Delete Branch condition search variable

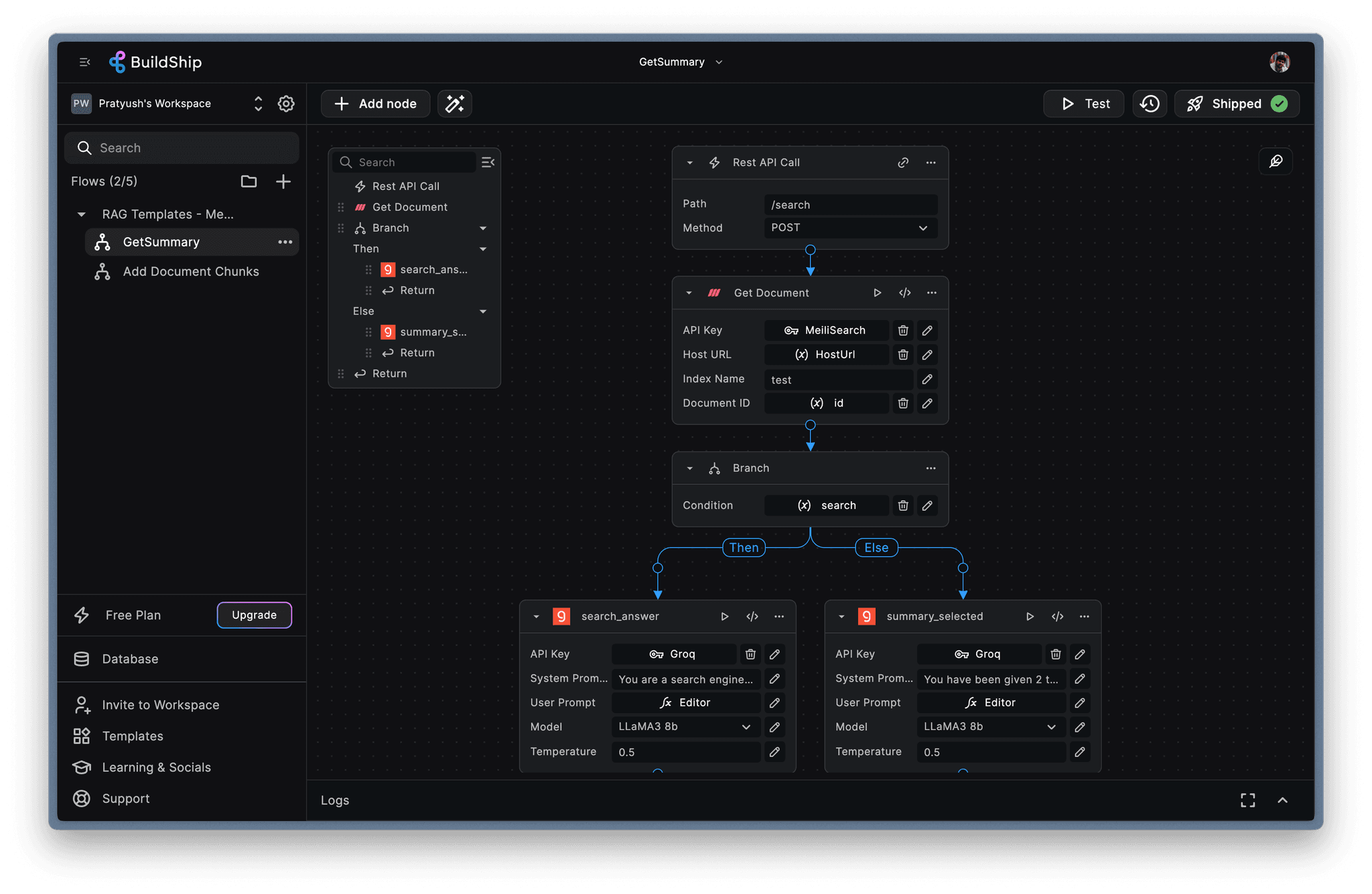pos(903,506)
